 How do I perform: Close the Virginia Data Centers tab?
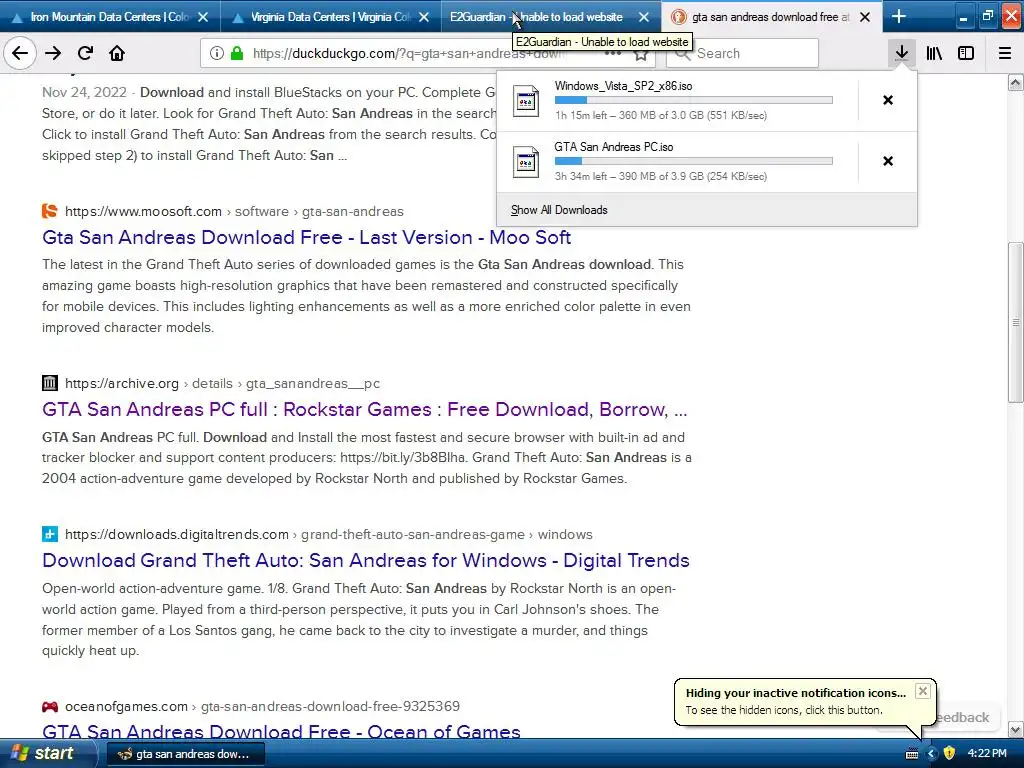tap(424, 17)
